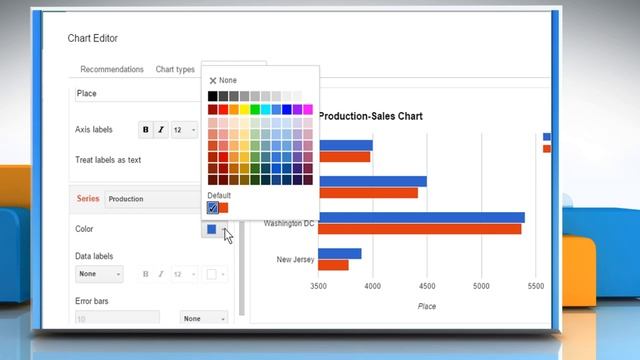Select the orange Default color swatch
The width and height of the screenshot is (640, 360).
pos(224,208)
